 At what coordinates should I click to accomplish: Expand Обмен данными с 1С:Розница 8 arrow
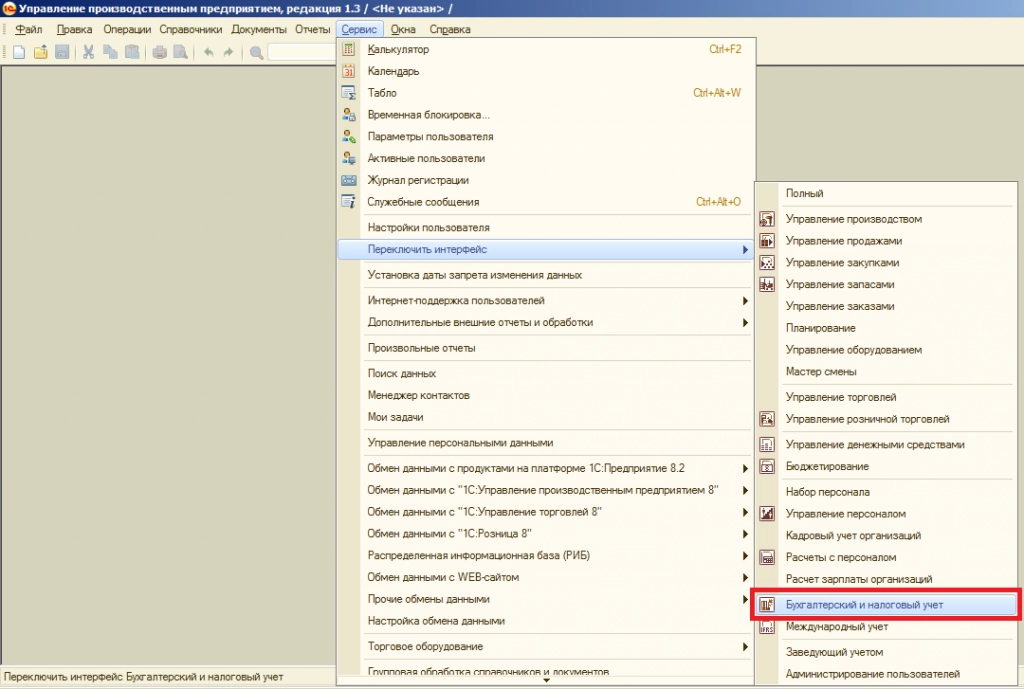pos(744,534)
